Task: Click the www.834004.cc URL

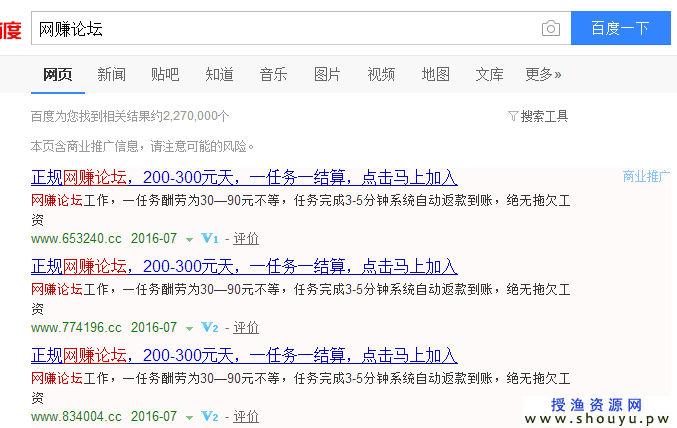Action: point(76,416)
